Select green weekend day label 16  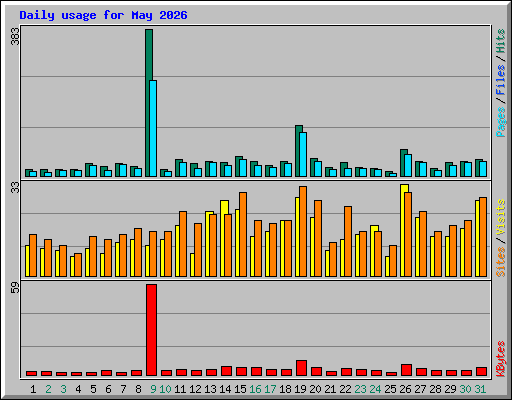coord(255,389)
